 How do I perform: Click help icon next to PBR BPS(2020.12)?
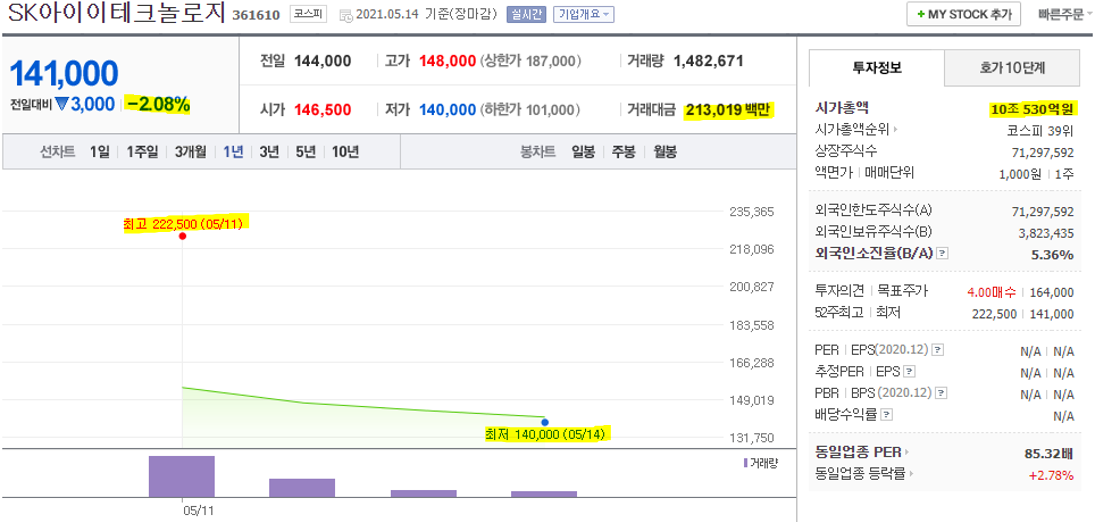tap(942, 394)
